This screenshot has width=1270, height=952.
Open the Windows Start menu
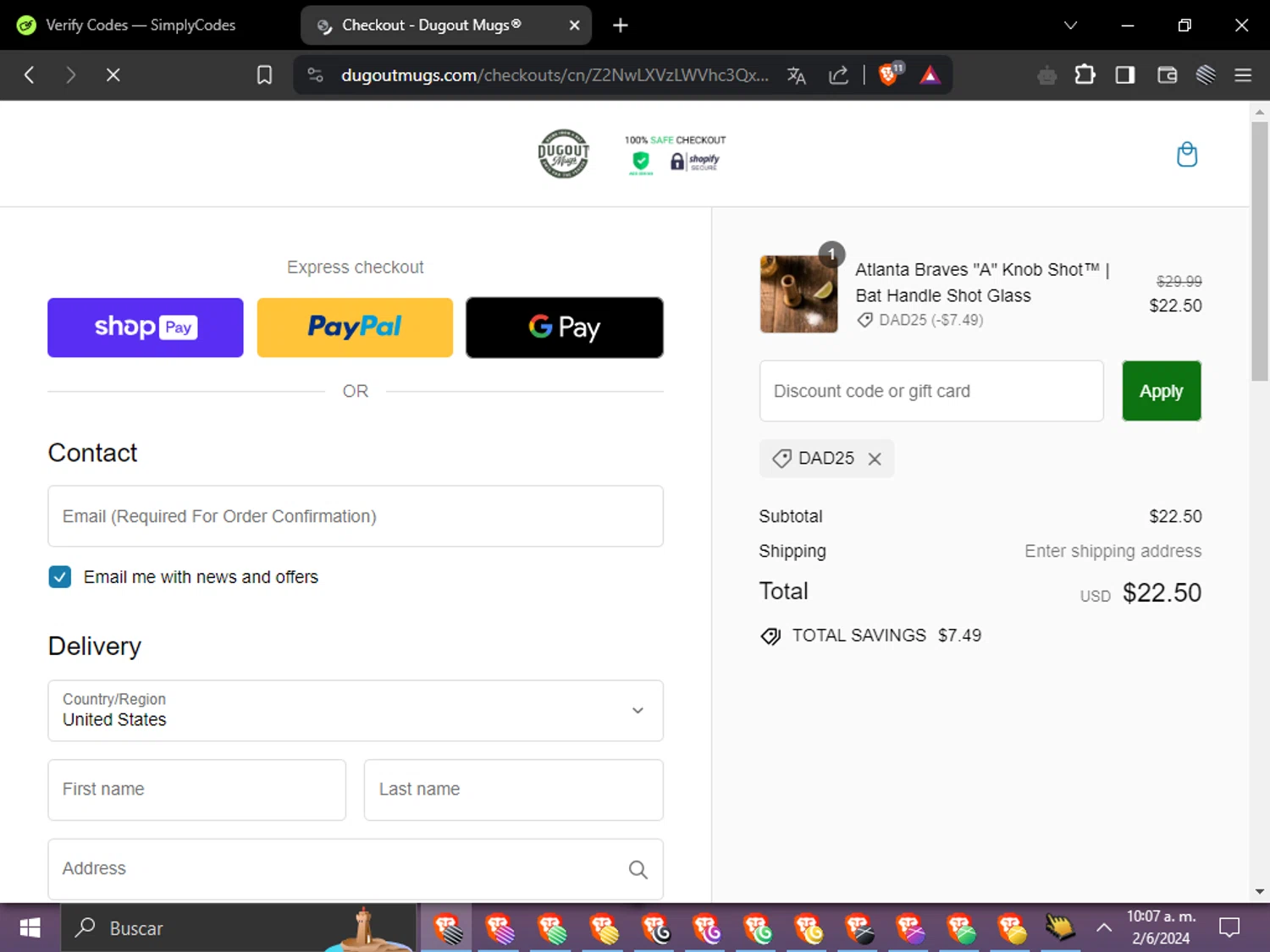pyautogui.click(x=30, y=928)
